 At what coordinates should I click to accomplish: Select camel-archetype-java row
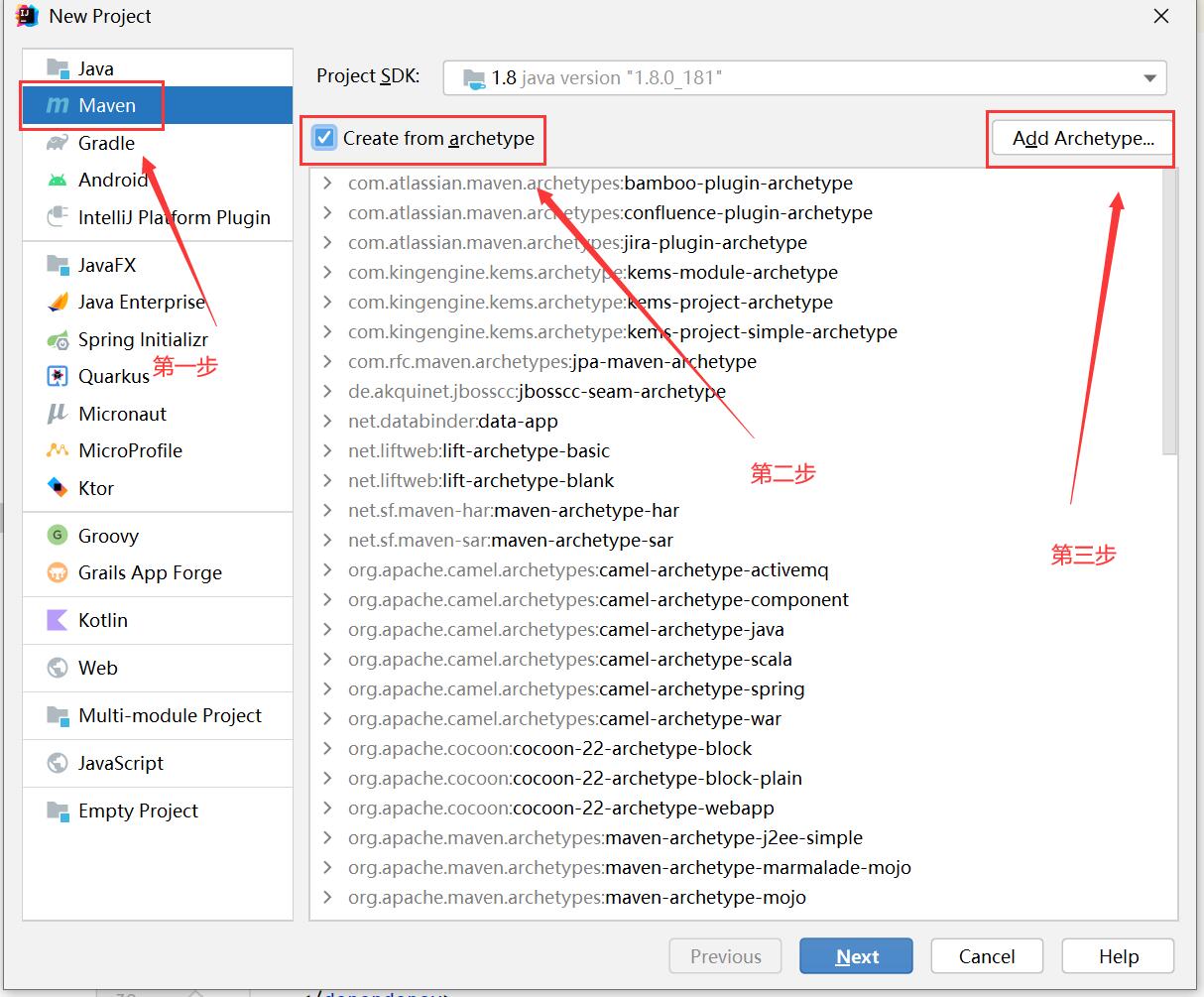(x=736, y=629)
